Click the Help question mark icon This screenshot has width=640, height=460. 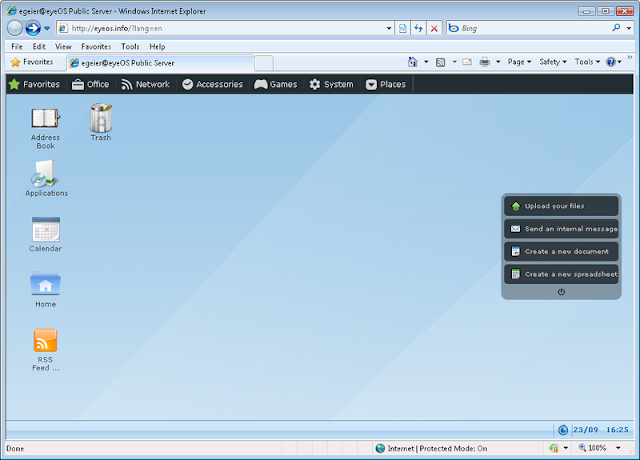(611, 62)
